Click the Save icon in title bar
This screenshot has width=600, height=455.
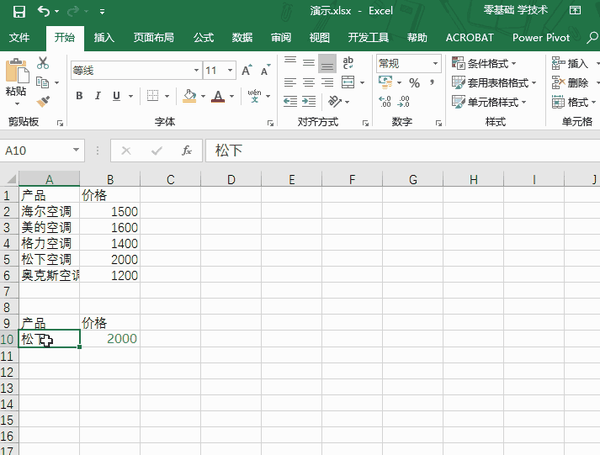pyautogui.click(x=19, y=11)
